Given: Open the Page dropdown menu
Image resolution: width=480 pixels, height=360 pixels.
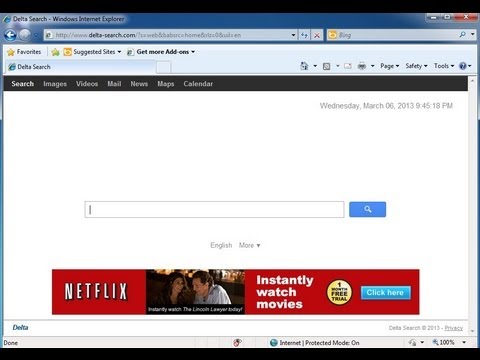Looking at the screenshot, I should pos(389,66).
